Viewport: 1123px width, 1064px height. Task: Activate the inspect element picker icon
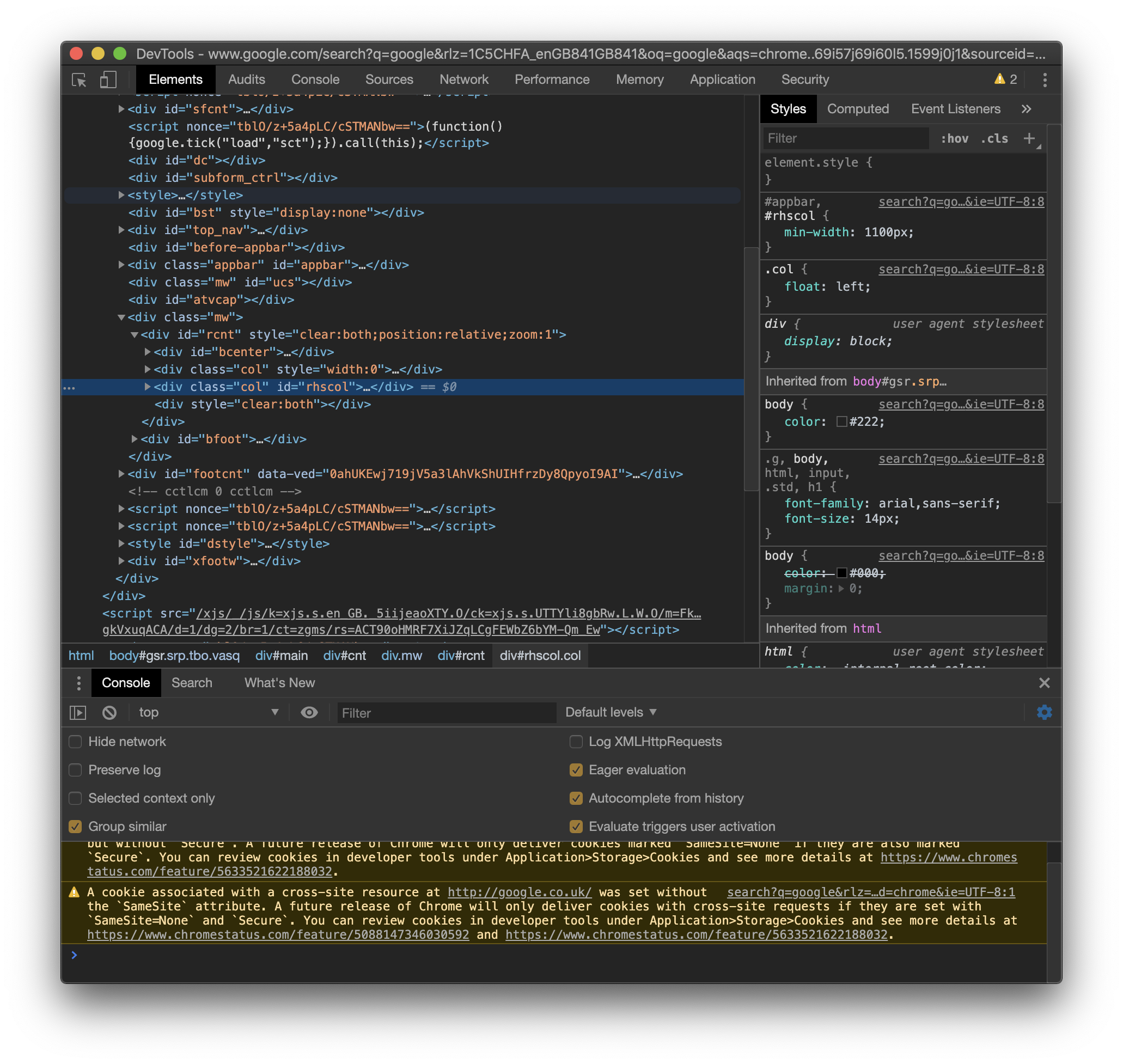coord(80,80)
